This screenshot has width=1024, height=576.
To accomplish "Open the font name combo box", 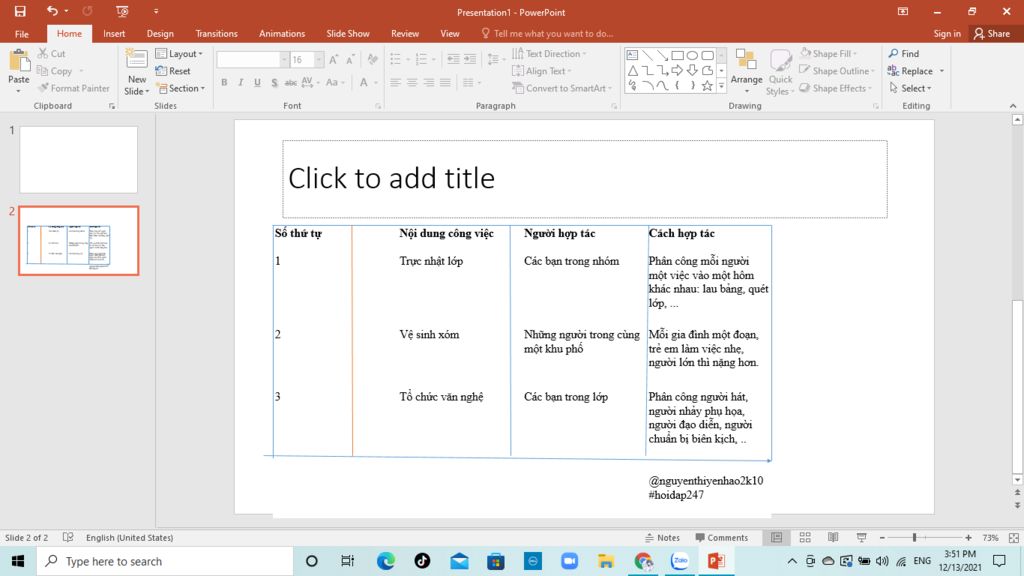I will pos(252,59).
